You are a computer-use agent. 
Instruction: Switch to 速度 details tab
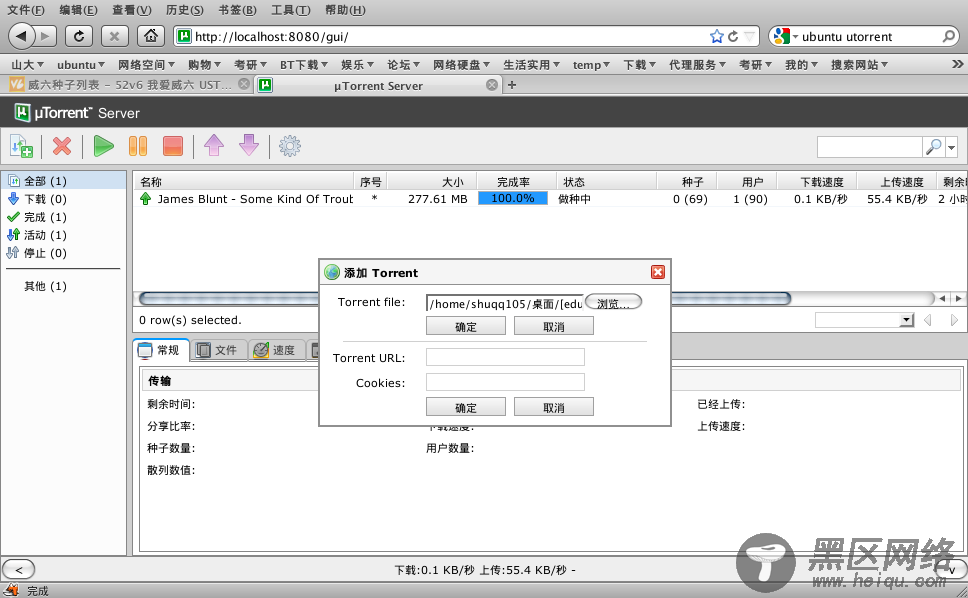[277, 350]
